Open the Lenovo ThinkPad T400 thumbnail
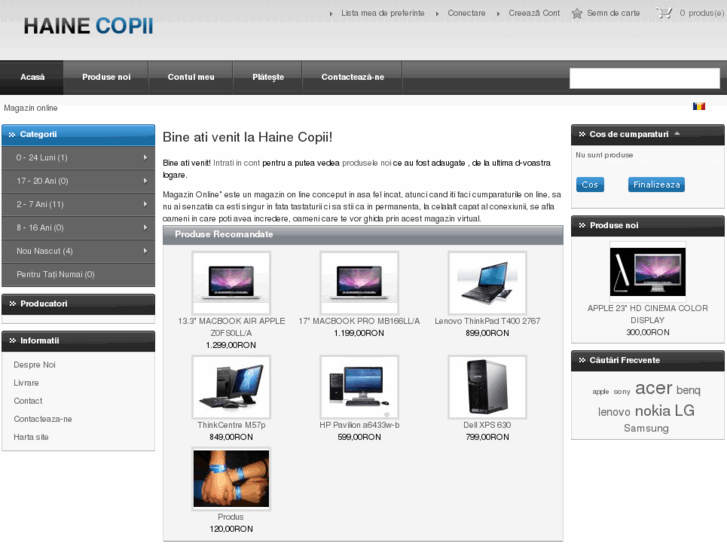Image resolution: width=727 pixels, height=545 pixels. [x=487, y=283]
